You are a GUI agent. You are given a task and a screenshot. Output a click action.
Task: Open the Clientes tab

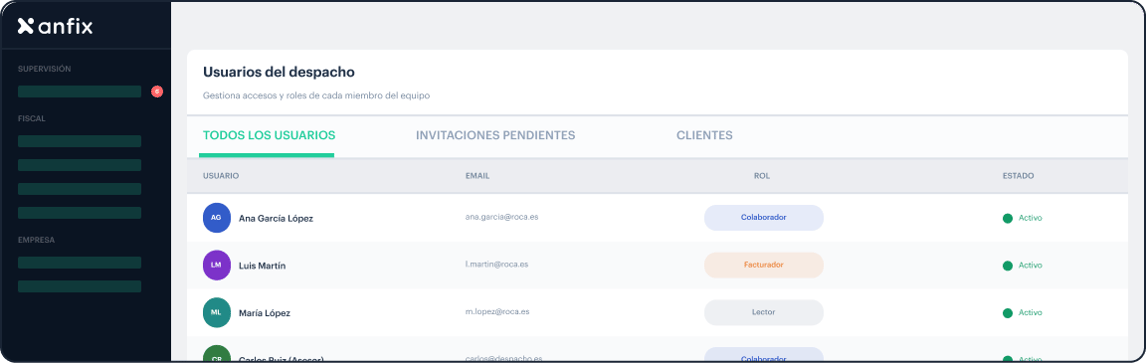tap(705, 135)
